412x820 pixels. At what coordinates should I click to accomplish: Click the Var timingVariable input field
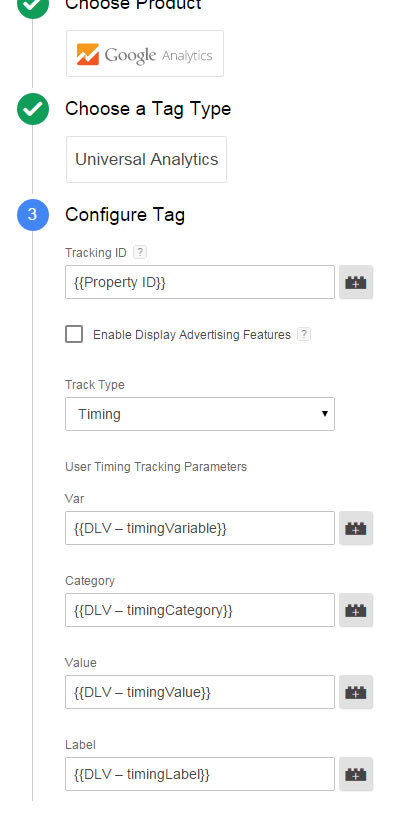tap(200, 528)
